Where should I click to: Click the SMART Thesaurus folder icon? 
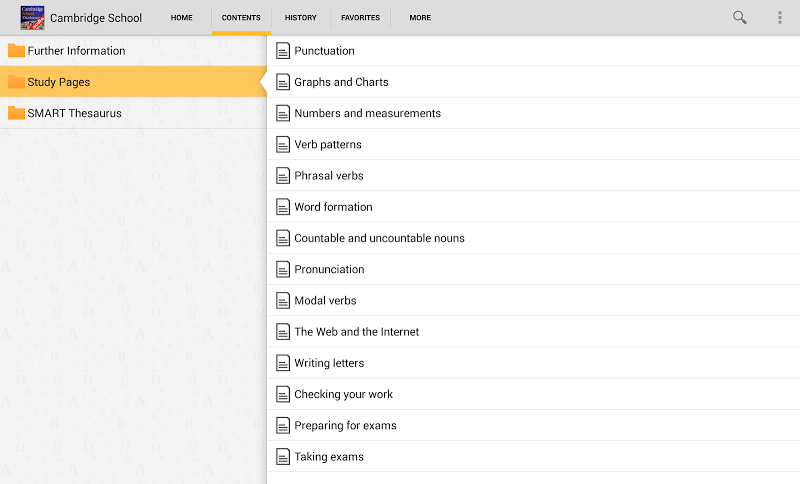click(x=16, y=113)
